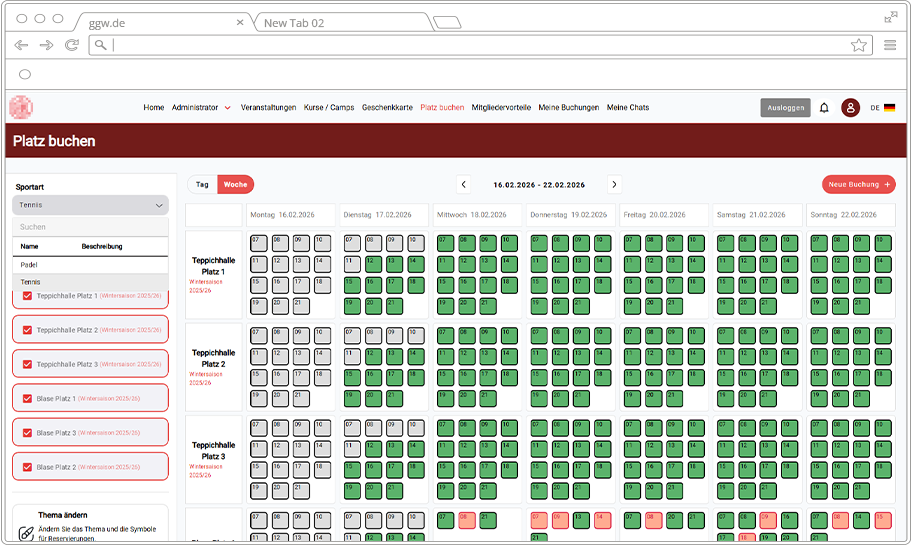The width and height of the screenshot is (914, 550).
Task: Select Sonntag 21 slot Teppichhalle Platz 2
Action: (x=861, y=399)
